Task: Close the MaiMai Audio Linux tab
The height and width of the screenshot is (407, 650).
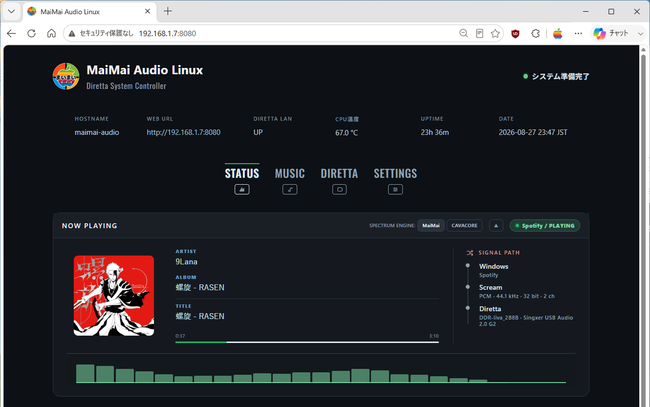Action: (147, 12)
